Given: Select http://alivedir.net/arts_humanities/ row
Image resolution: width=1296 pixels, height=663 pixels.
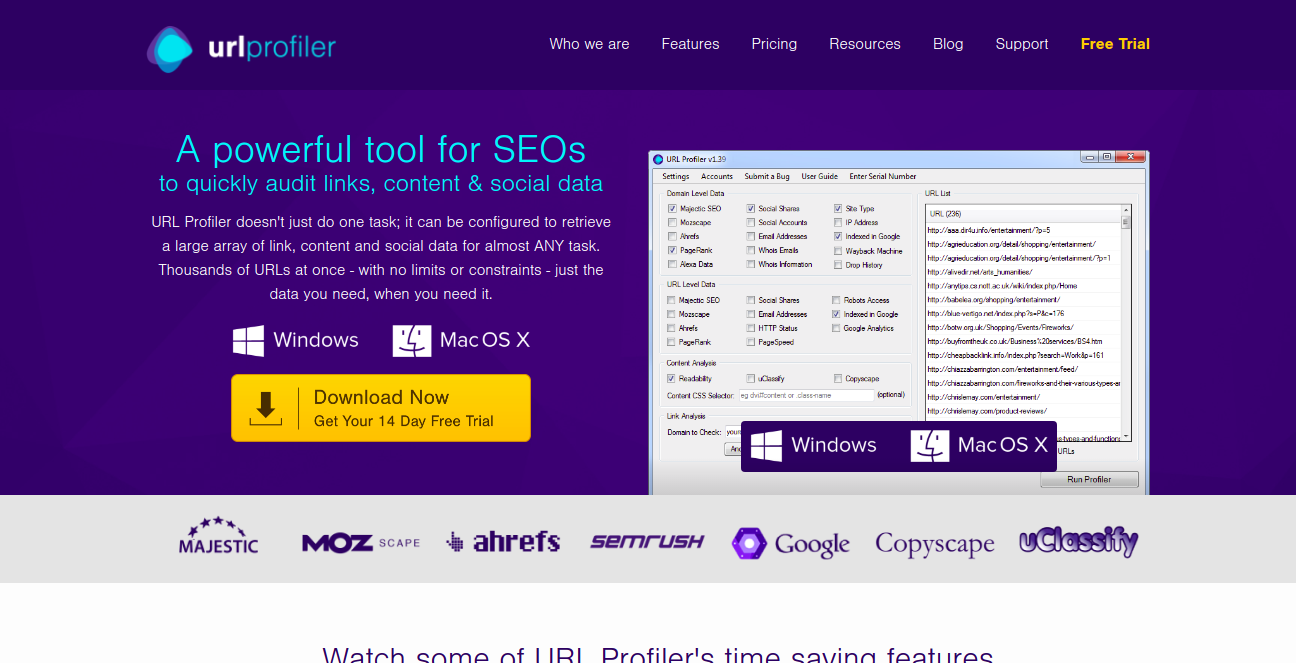Looking at the screenshot, I should [1023, 272].
